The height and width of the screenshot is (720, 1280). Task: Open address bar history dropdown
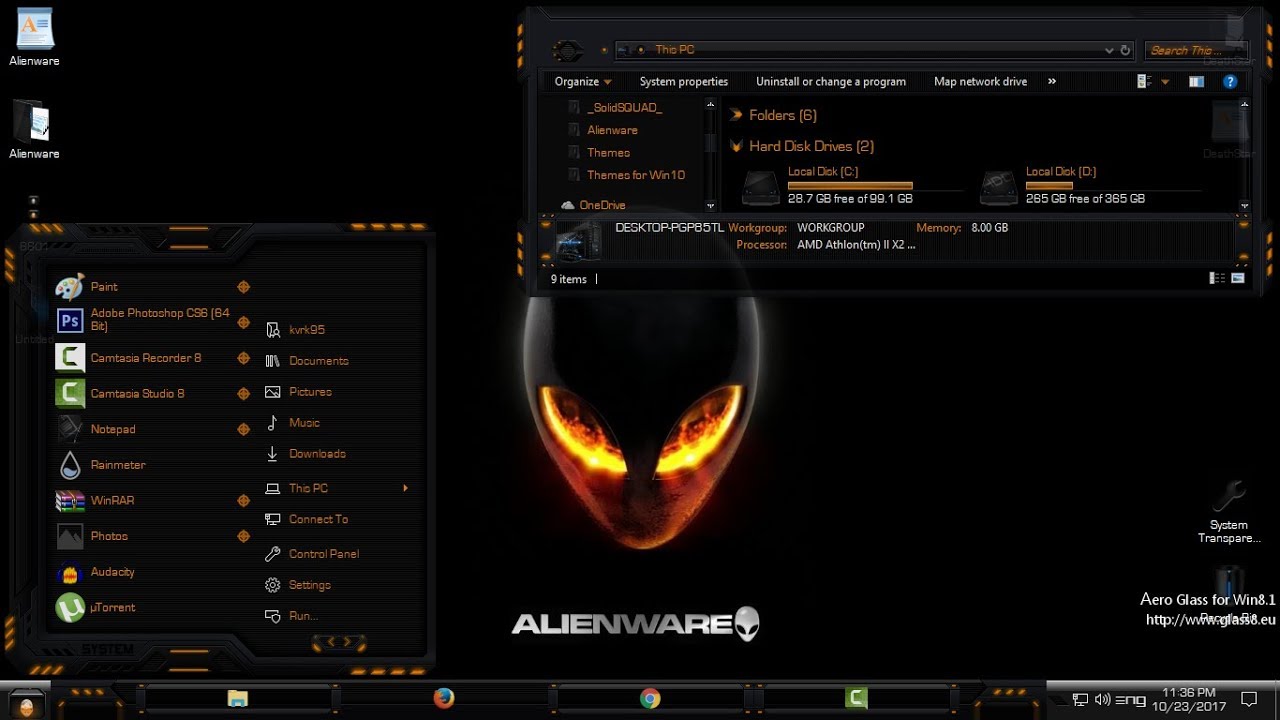click(1109, 50)
